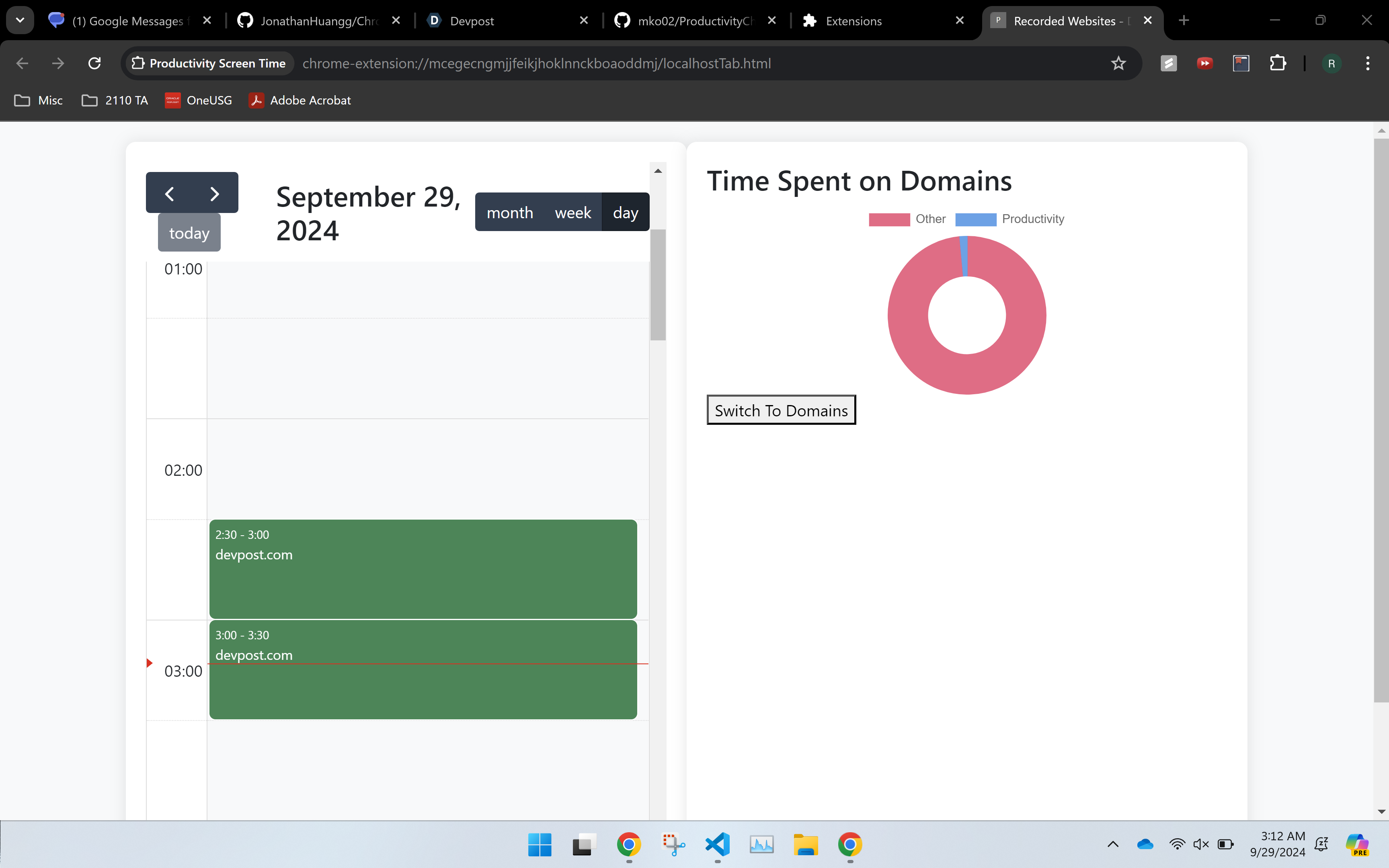Screen dimensions: 1389x868
Task: Click the today button
Action: 189,233
